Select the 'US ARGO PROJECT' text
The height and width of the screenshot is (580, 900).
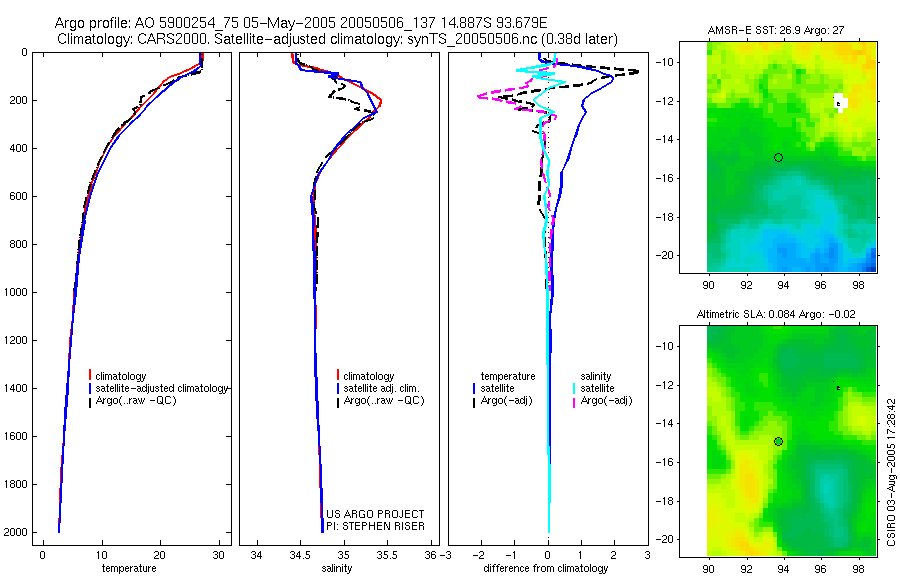[x=375, y=515]
